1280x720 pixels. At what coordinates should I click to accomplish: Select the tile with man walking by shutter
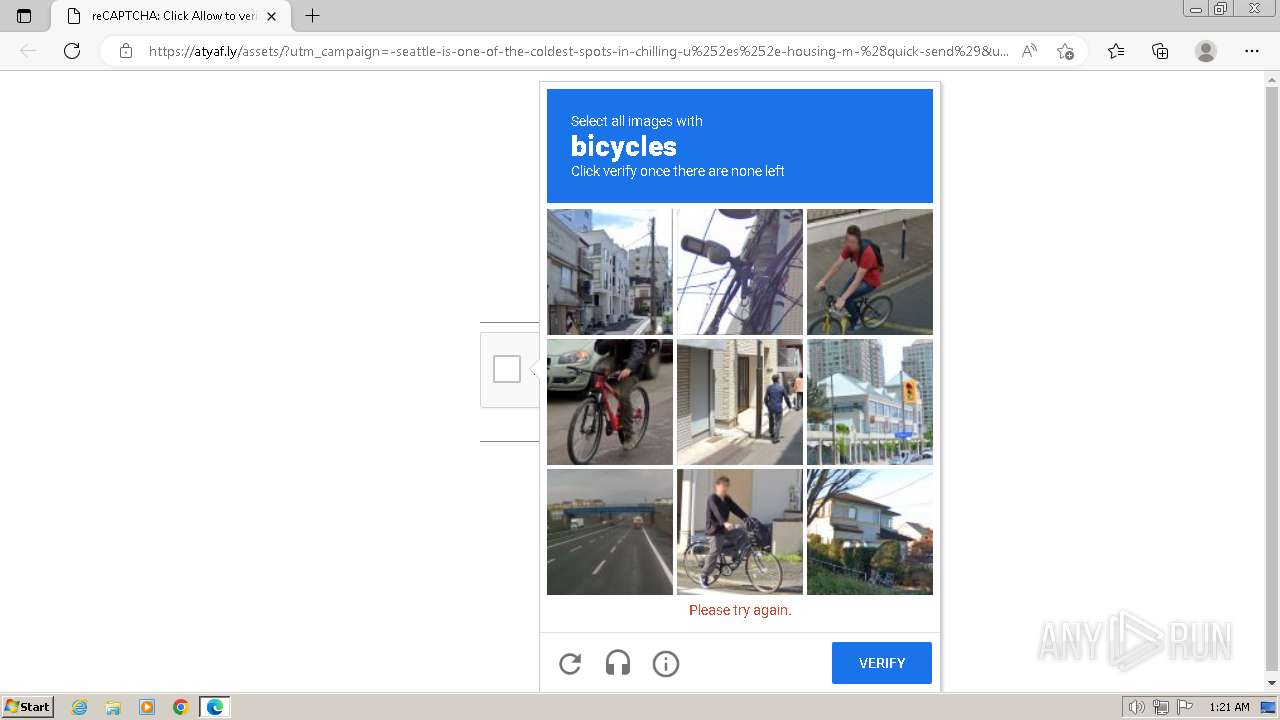[x=740, y=402]
